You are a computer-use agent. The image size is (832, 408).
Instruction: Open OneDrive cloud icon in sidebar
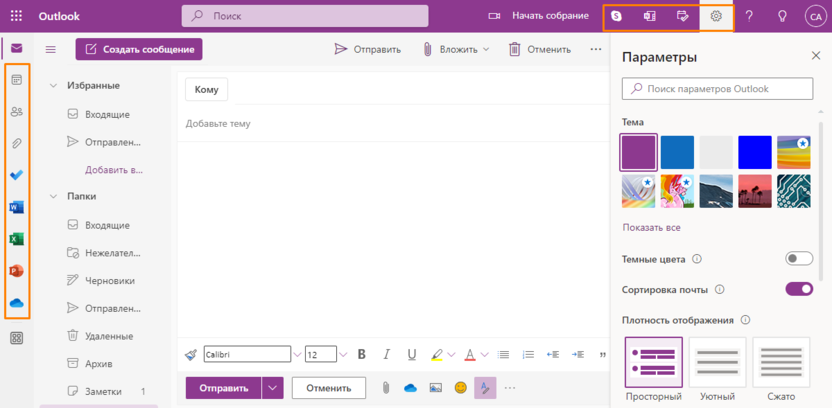click(16, 303)
